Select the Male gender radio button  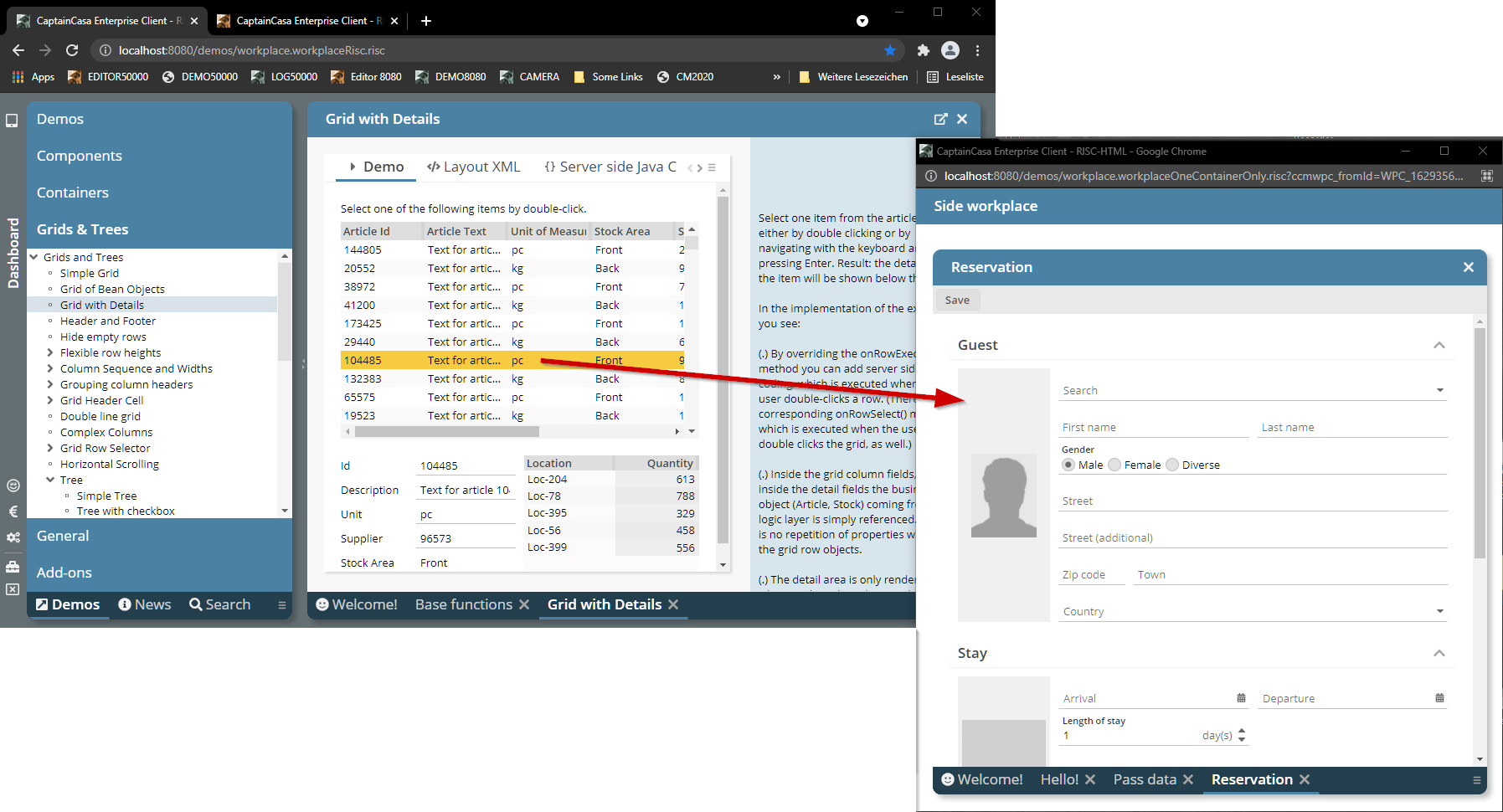pyautogui.click(x=1068, y=465)
